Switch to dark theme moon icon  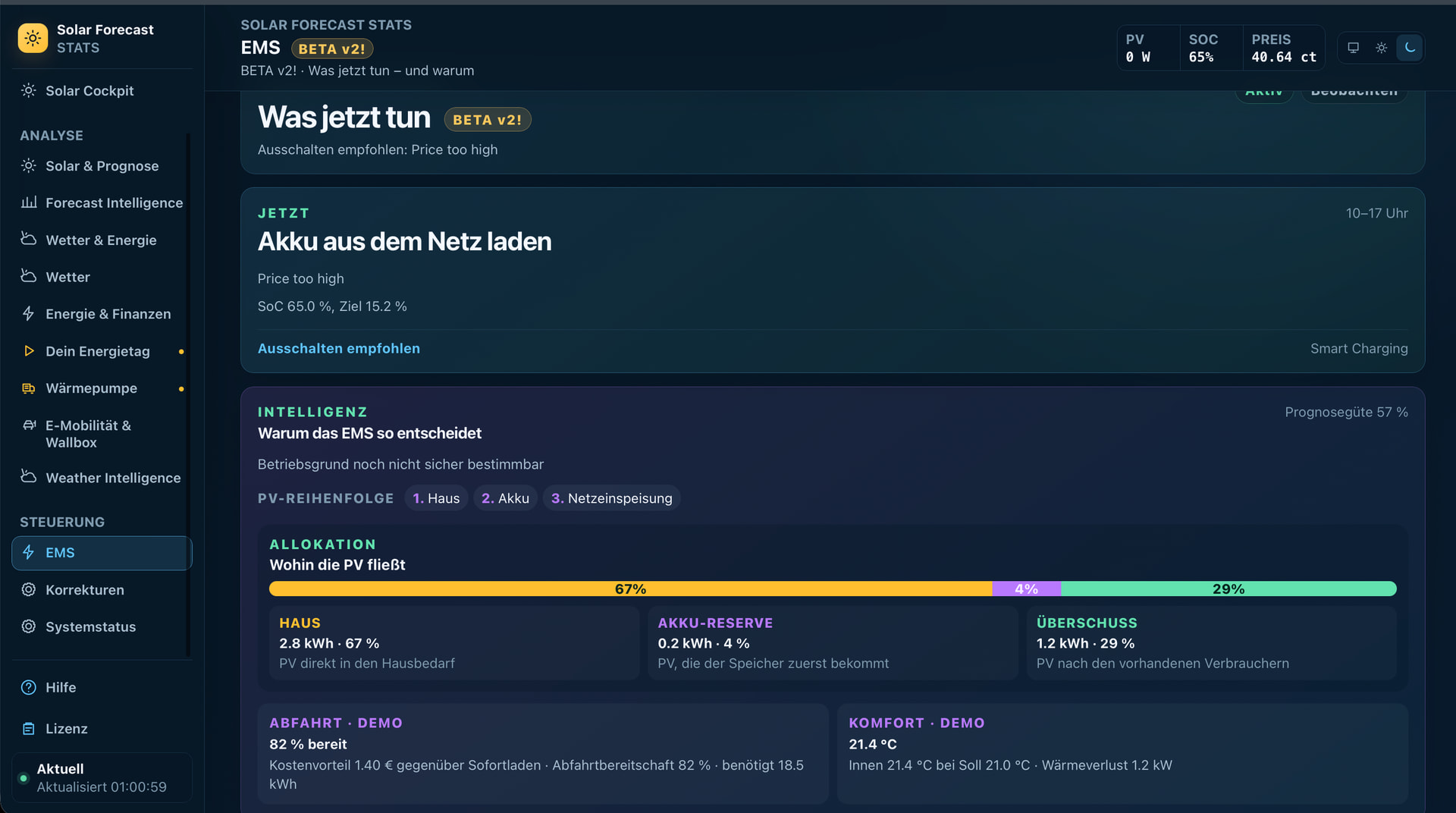pos(1410,48)
